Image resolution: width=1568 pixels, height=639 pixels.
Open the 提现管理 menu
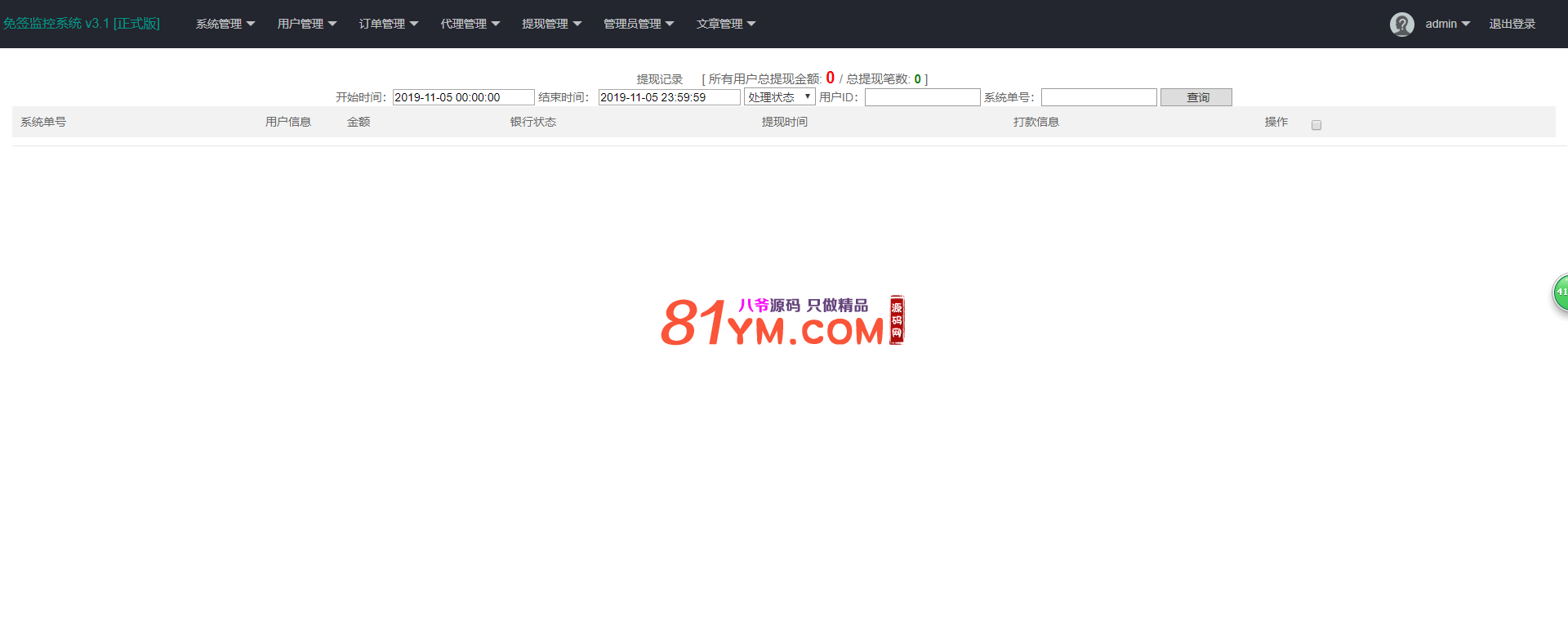coord(552,24)
